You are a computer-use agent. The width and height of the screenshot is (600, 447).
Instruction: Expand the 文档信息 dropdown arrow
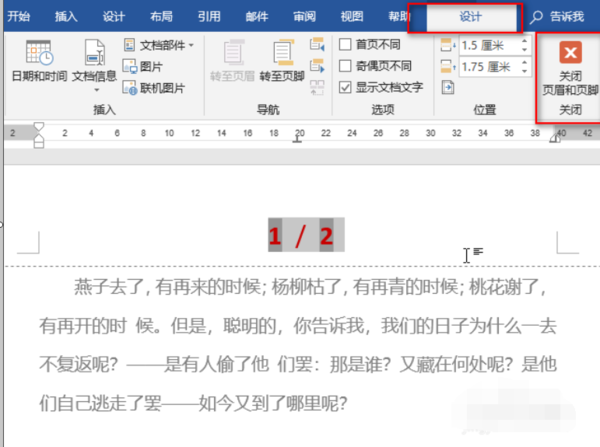click(96, 90)
